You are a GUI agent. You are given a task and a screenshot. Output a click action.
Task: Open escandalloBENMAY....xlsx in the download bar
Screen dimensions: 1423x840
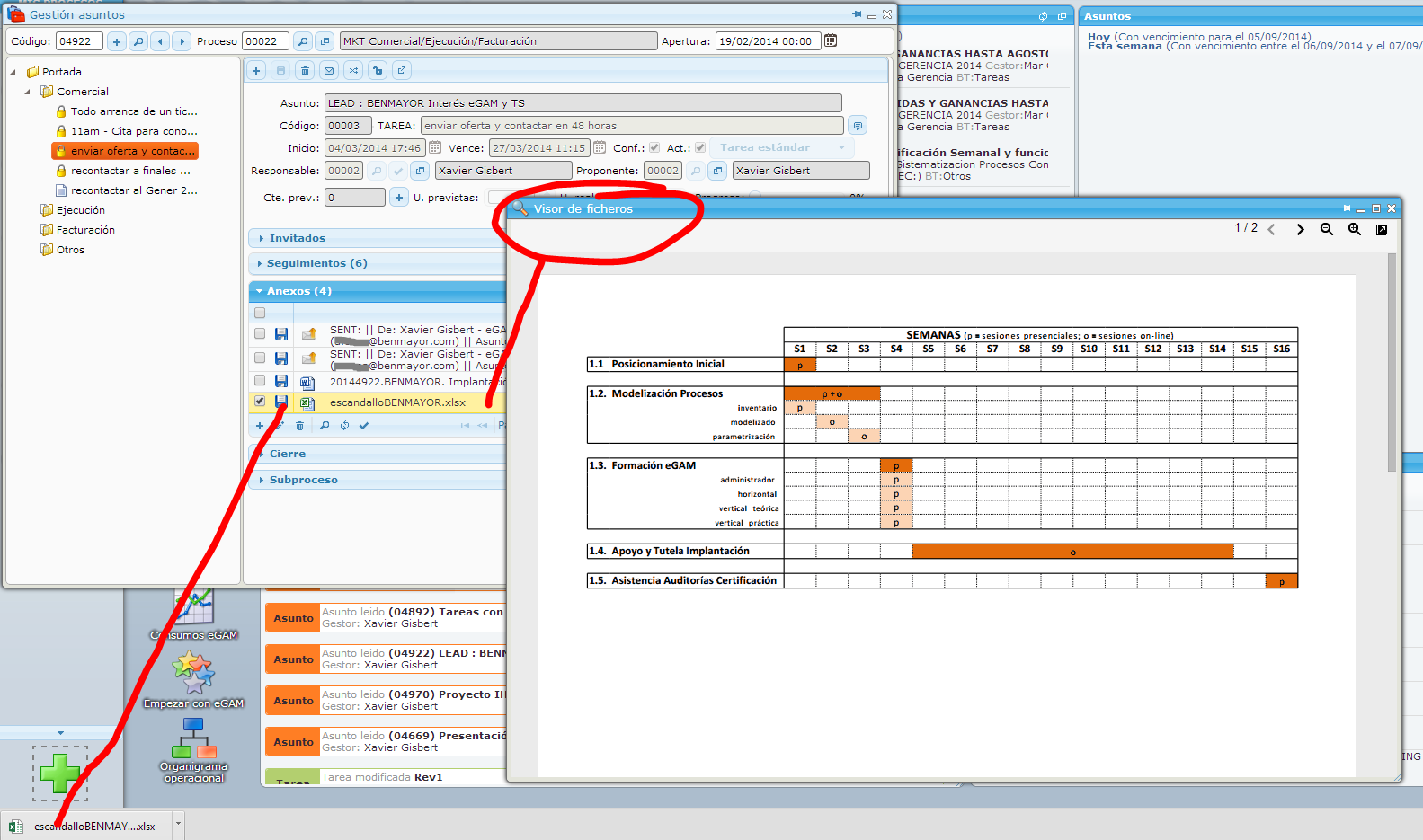click(85, 826)
